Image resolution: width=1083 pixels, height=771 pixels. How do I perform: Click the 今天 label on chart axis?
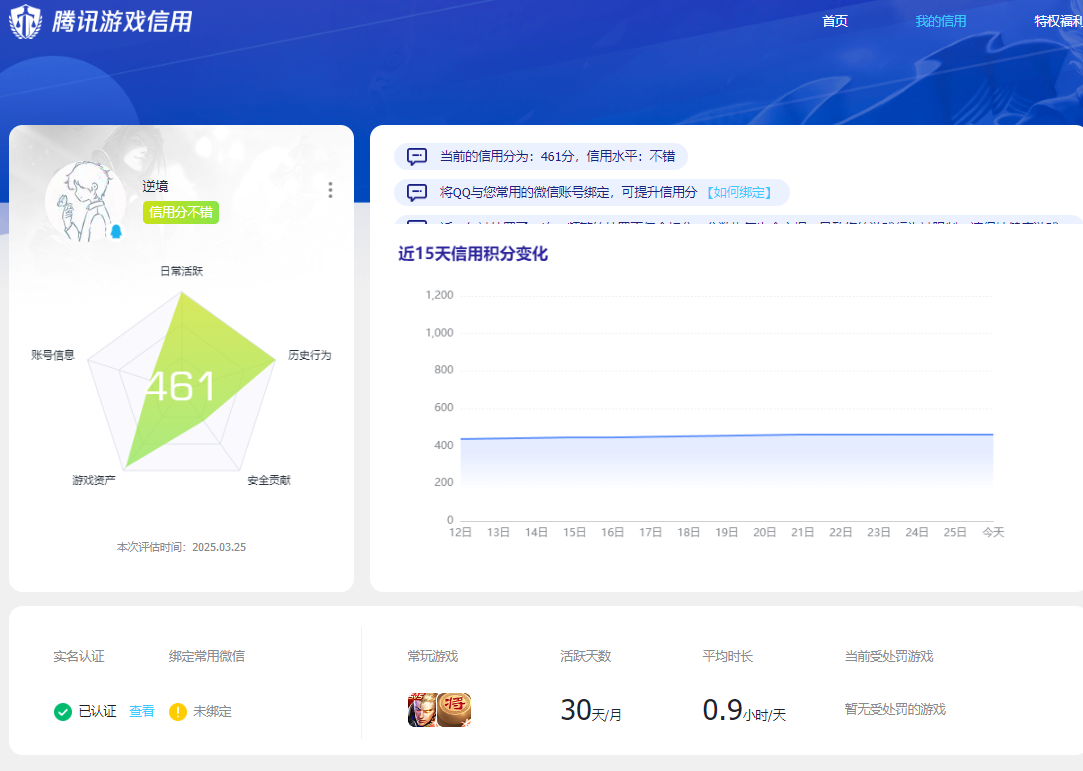click(x=993, y=532)
